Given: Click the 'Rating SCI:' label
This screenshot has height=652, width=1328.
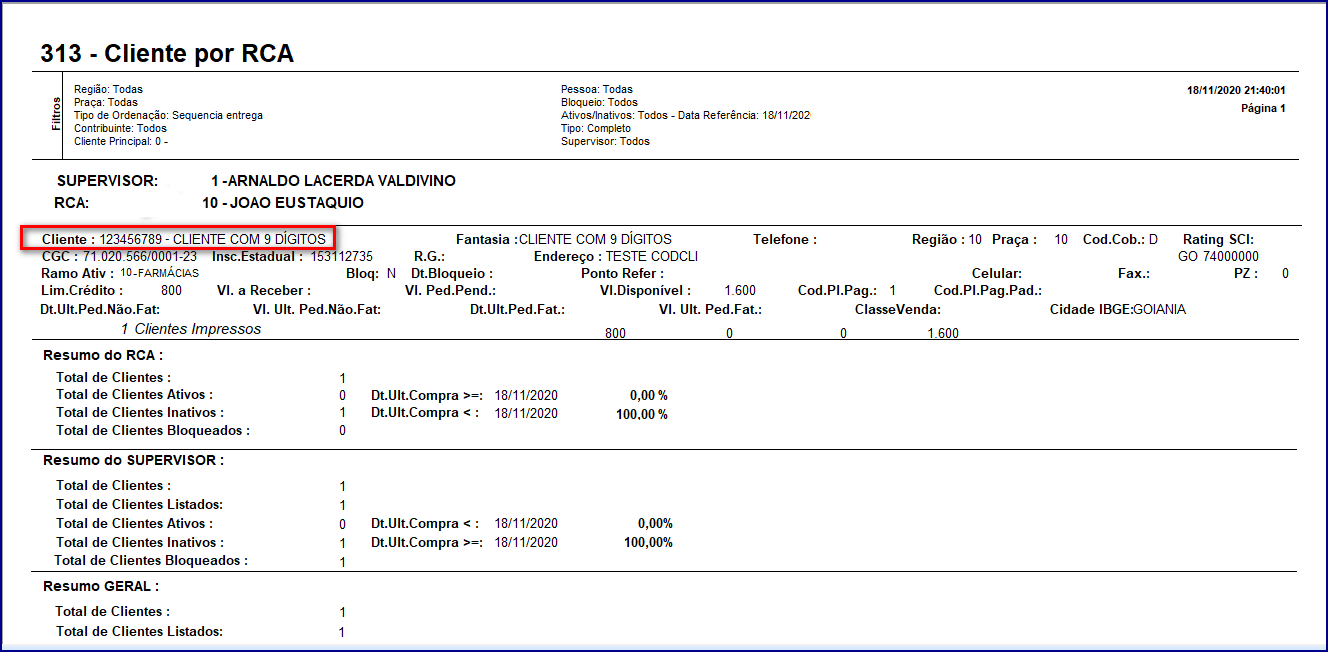Looking at the screenshot, I should pyautogui.click(x=1218, y=240).
